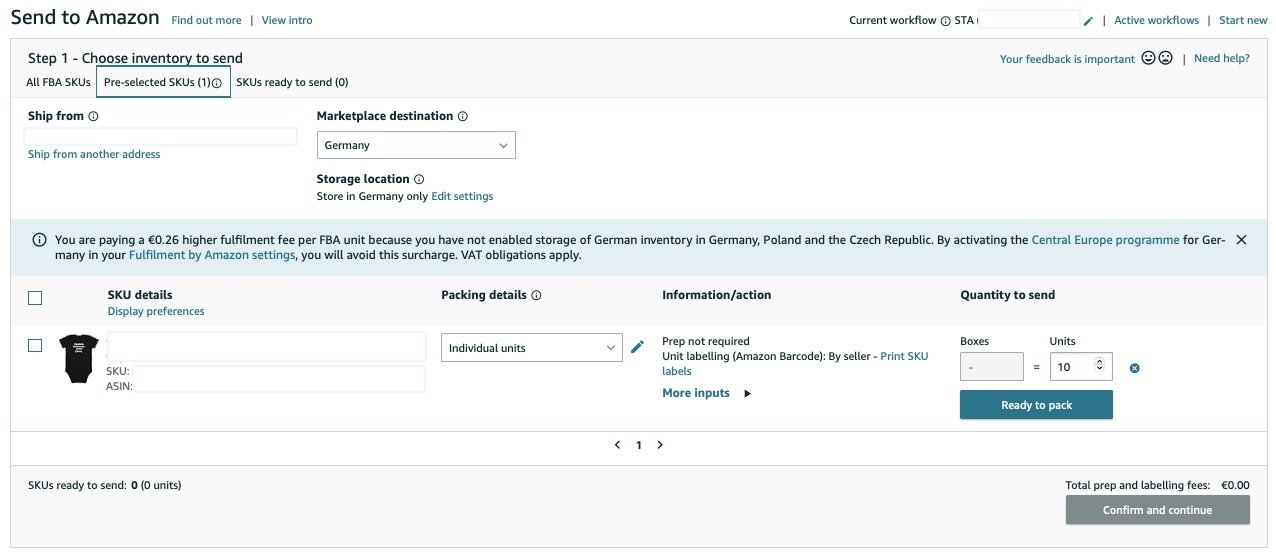The height and width of the screenshot is (552, 1276).
Task: Edit the current workflow name pencil icon
Action: (1088, 21)
